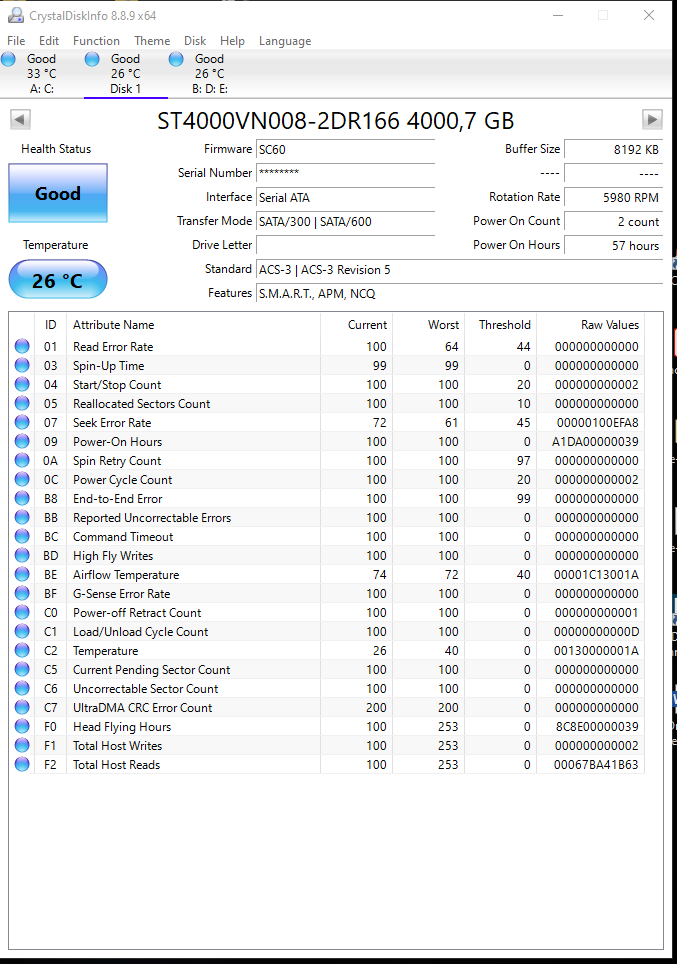The height and width of the screenshot is (964, 677).
Task: Select the Disk 1 tab
Action: [125, 74]
